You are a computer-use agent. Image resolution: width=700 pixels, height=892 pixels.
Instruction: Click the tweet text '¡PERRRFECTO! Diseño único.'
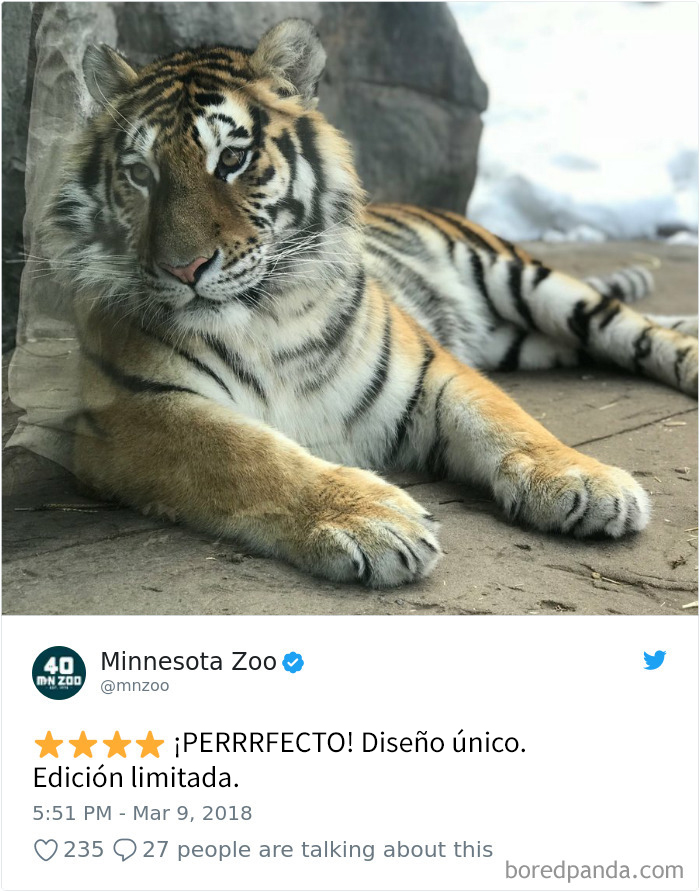click(350, 744)
